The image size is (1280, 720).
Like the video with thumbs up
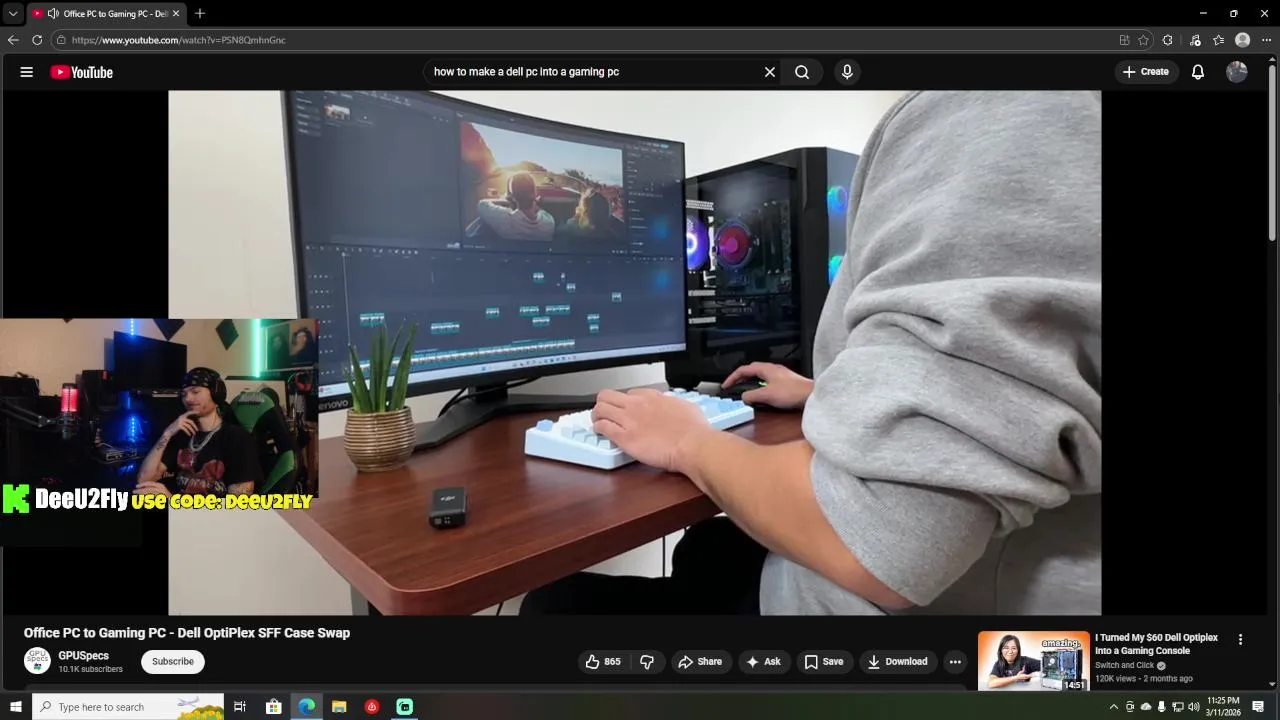[x=603, y=662]
